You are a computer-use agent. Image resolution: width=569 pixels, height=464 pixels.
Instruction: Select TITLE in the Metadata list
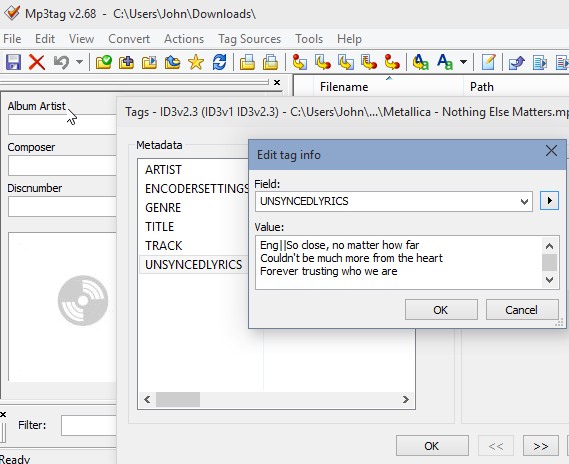pyautogui.click(x=159, y=227)
